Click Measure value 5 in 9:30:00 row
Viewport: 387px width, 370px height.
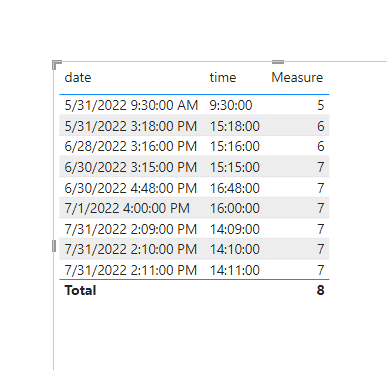[320, 105]
